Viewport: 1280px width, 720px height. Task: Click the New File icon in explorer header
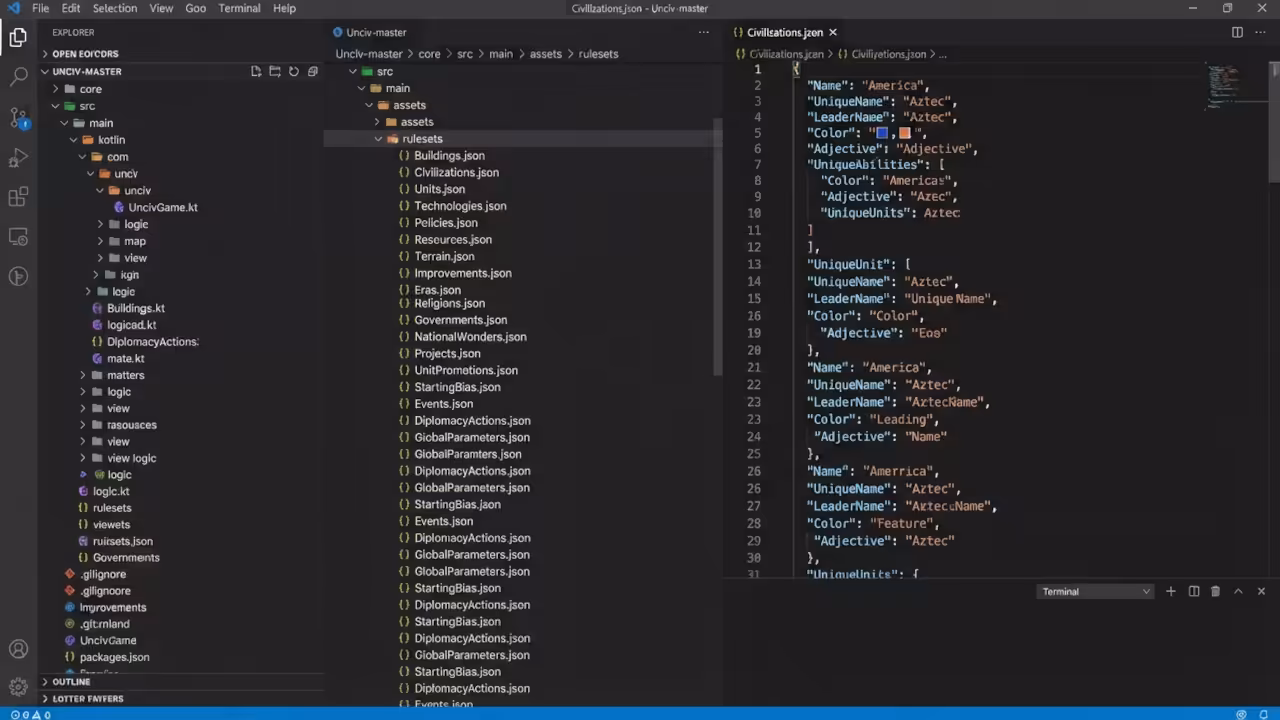coord(256,72)
